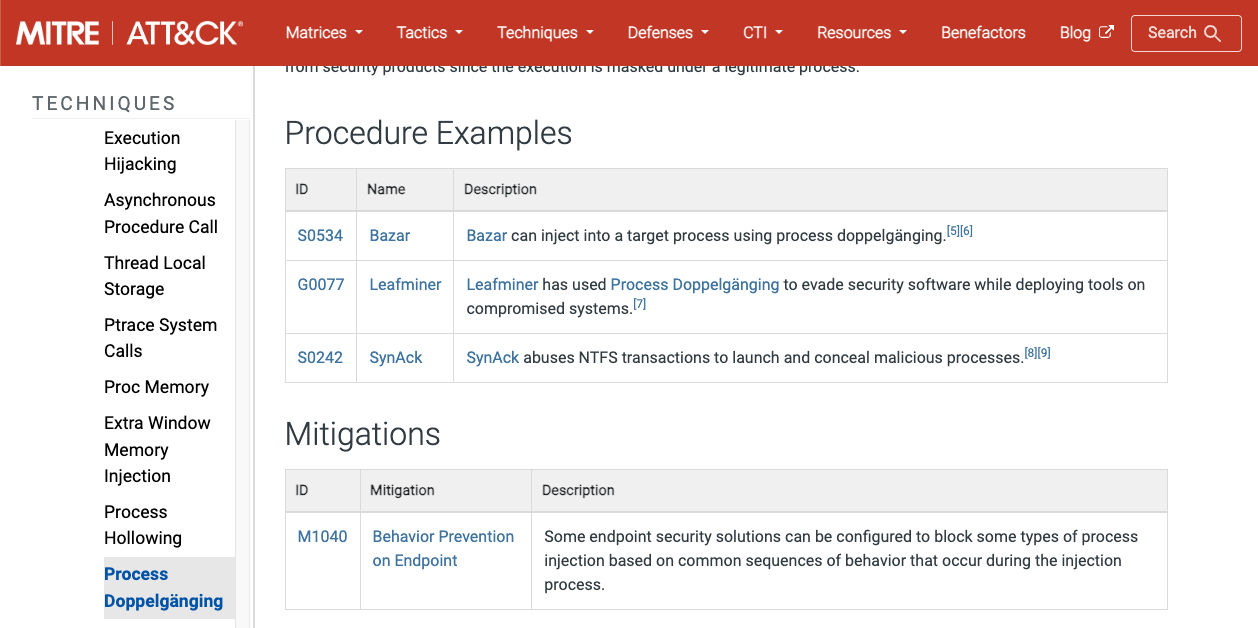Open citation reference [6]
The width and height of the screenshot is (1258, 628).
(x=966, y=231)
